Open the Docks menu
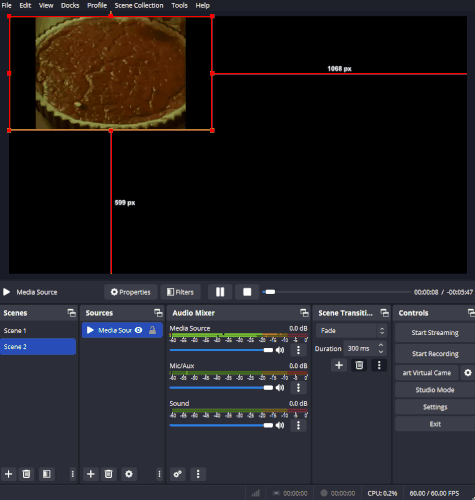The height and width of the screenshot is (500, 475). pyautogui.click(x=70, y=5)
